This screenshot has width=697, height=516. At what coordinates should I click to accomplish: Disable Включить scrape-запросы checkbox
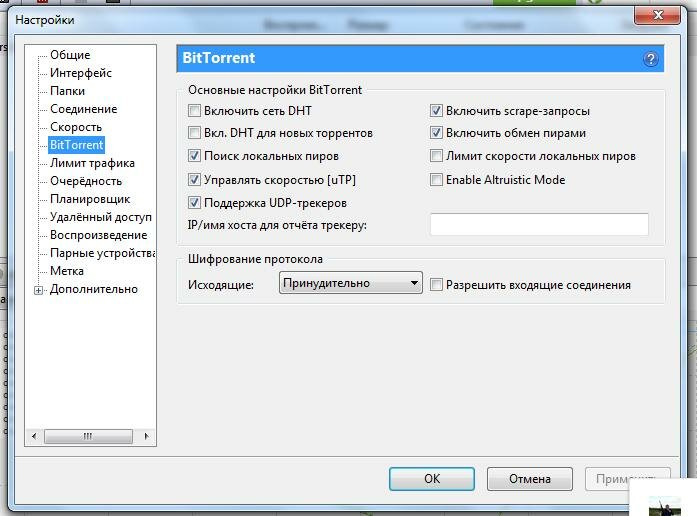[436, 110]
